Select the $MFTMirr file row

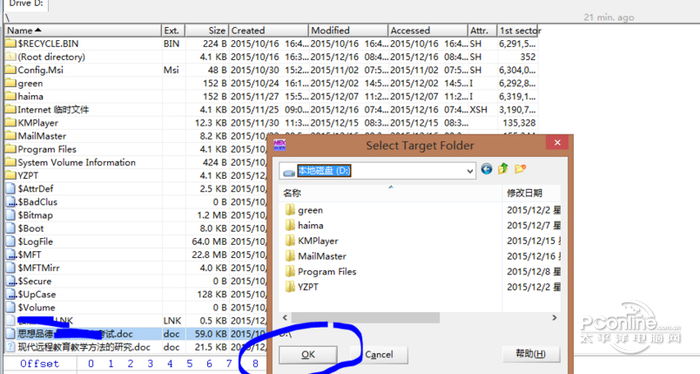pyautogui.click(x=135, y=268)
